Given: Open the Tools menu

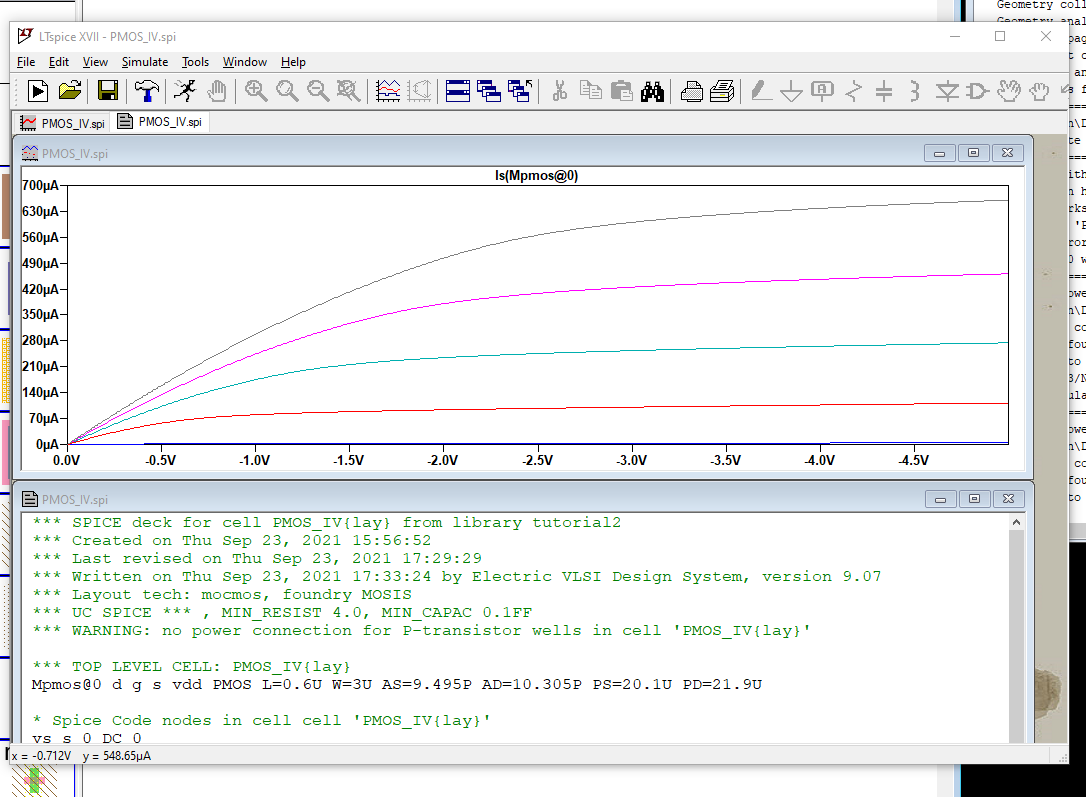Looking at the screenshot, I should (195, 62).
